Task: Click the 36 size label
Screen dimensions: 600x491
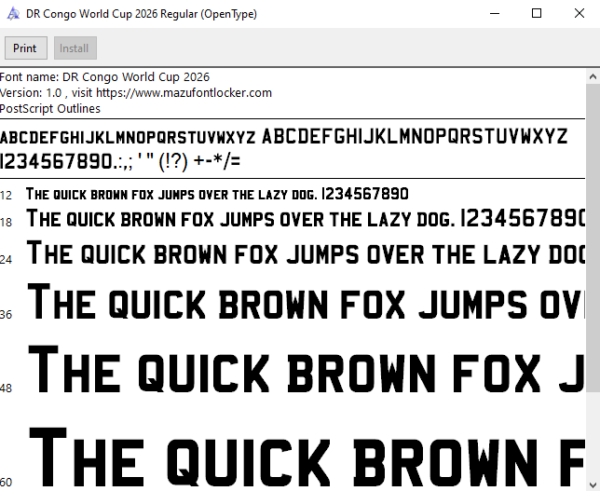Action: (6, 315)
